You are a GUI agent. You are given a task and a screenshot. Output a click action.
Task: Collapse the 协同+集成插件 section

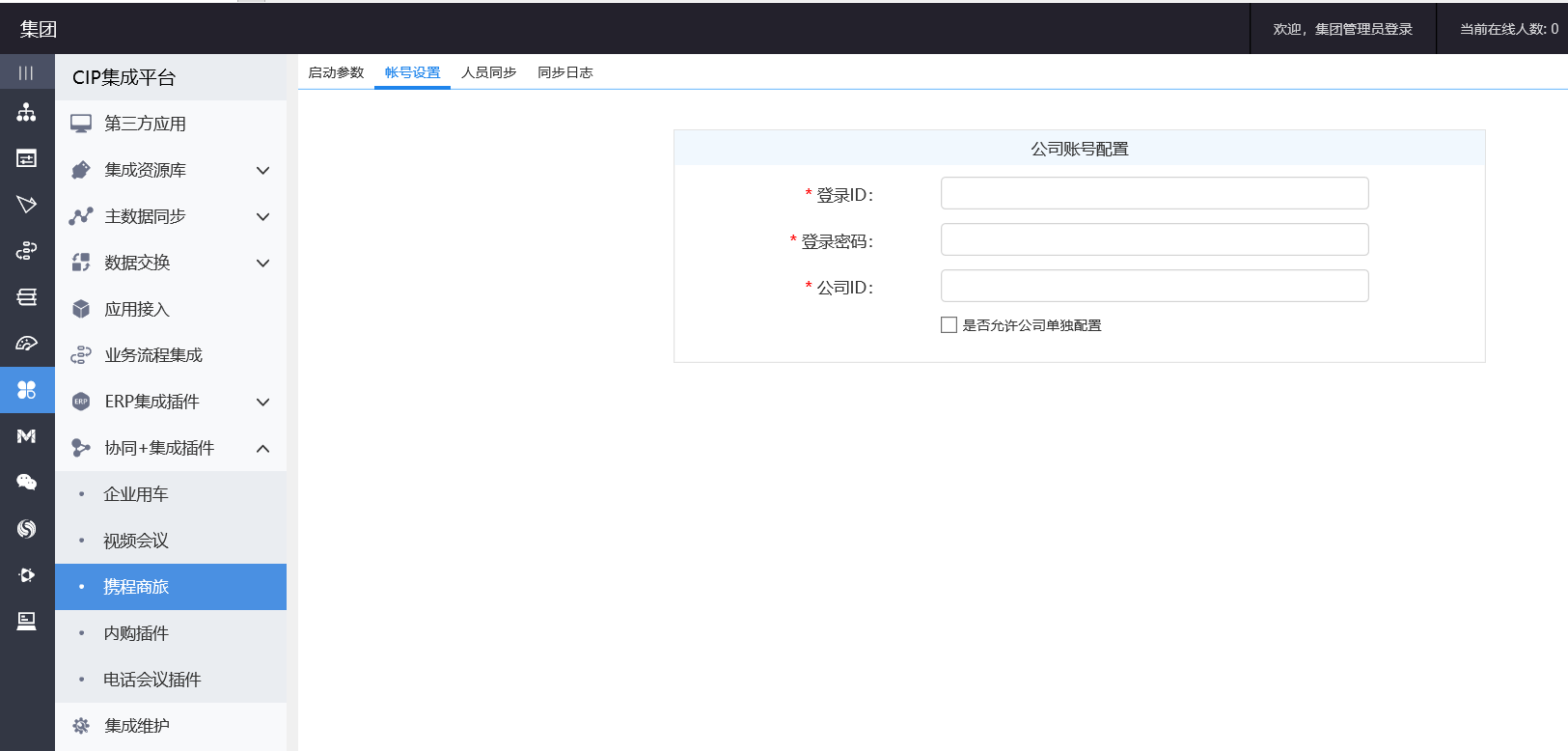click(x=262, y=449)
